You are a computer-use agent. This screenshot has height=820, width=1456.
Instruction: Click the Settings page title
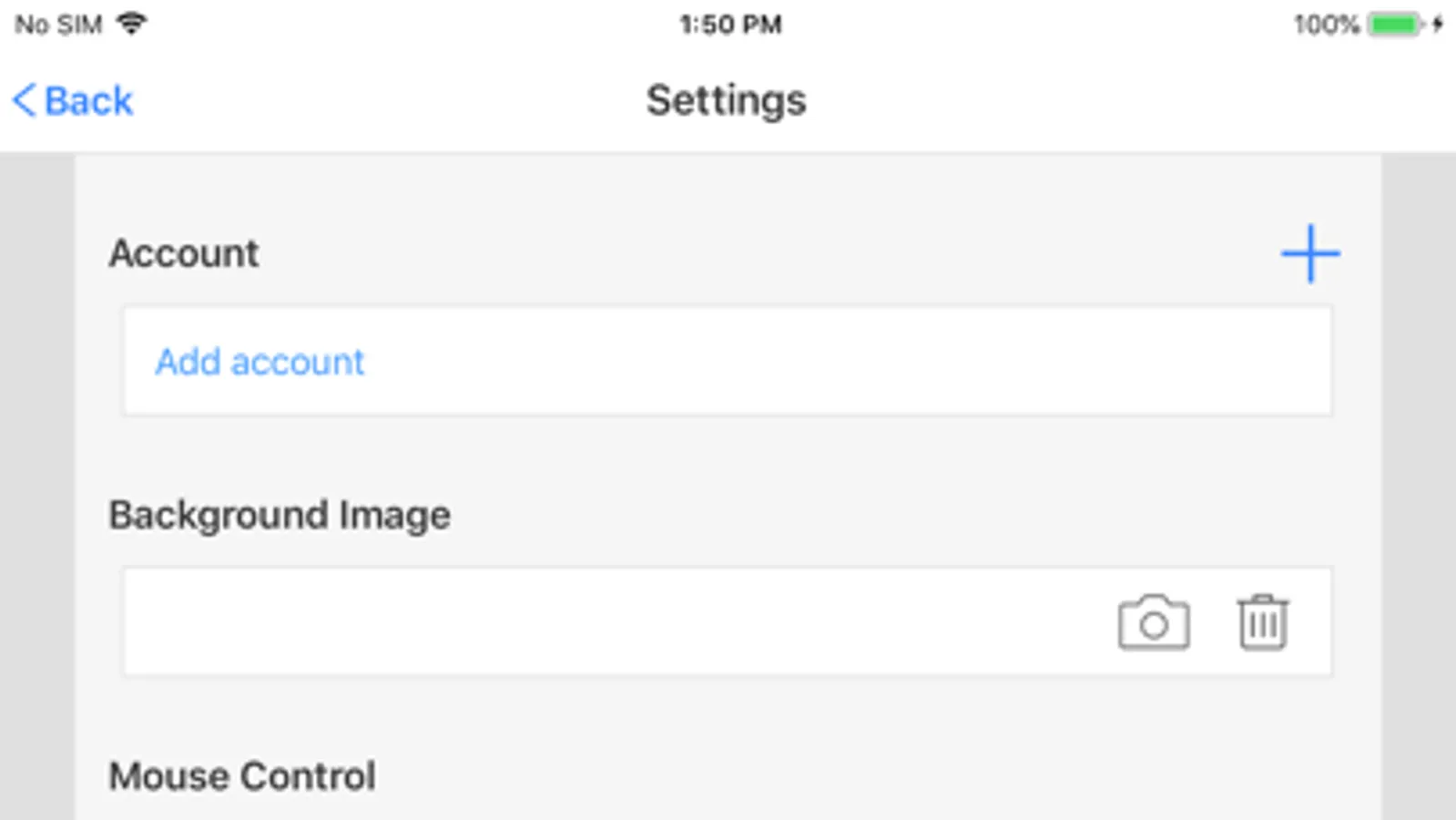(x=726, y=100)
